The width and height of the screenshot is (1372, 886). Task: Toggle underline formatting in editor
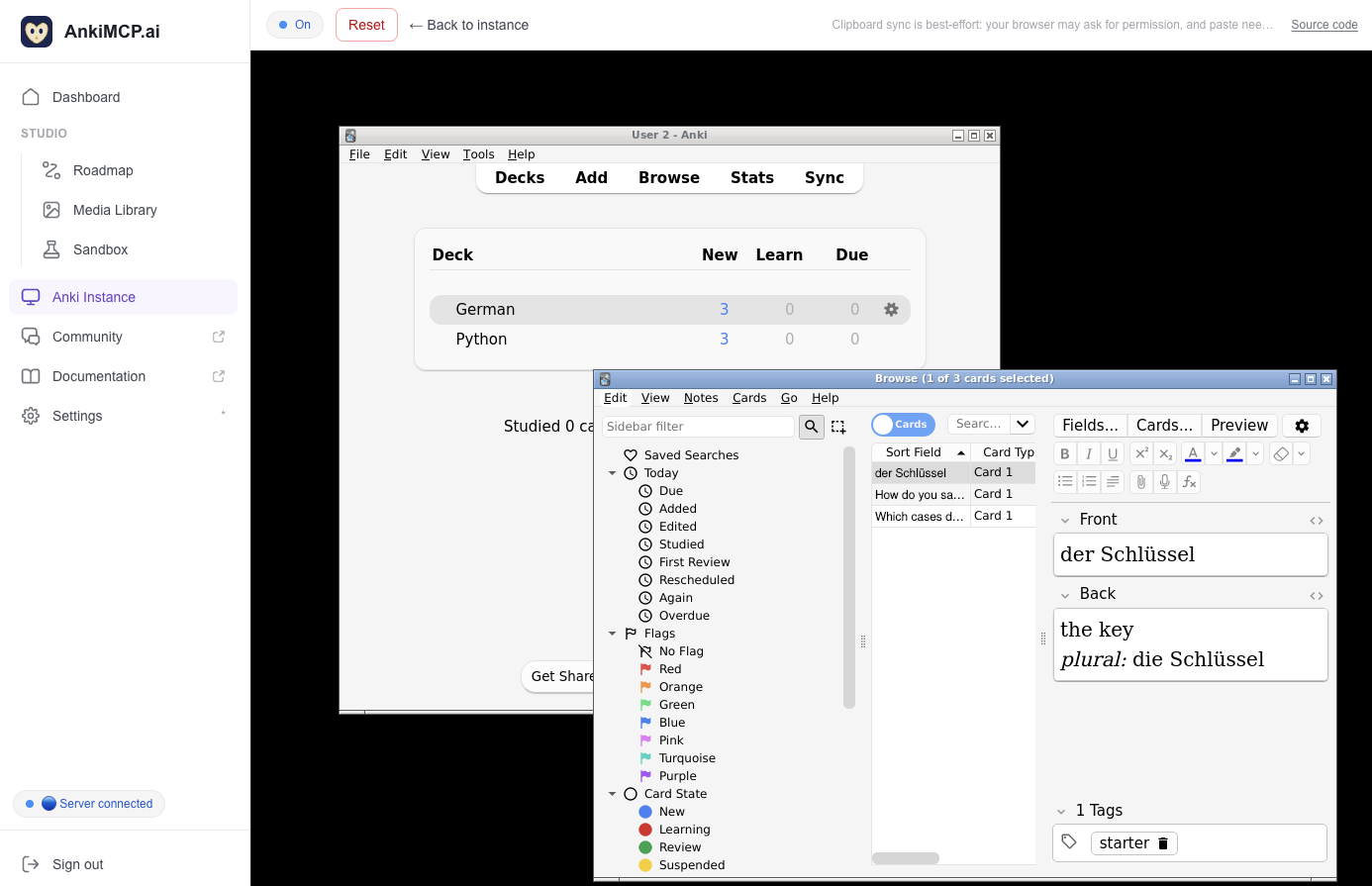[x=1113, y=453]
